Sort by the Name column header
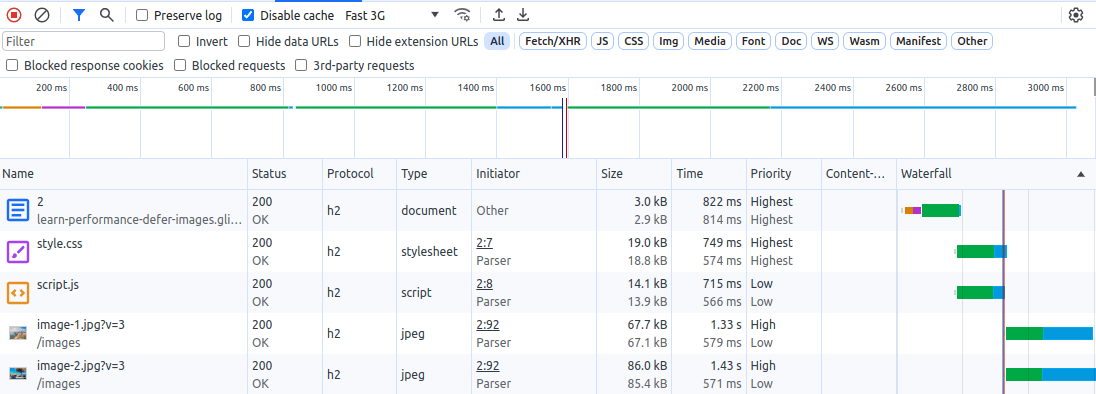This screenshot has height=394, width=1096. point(124,174)
